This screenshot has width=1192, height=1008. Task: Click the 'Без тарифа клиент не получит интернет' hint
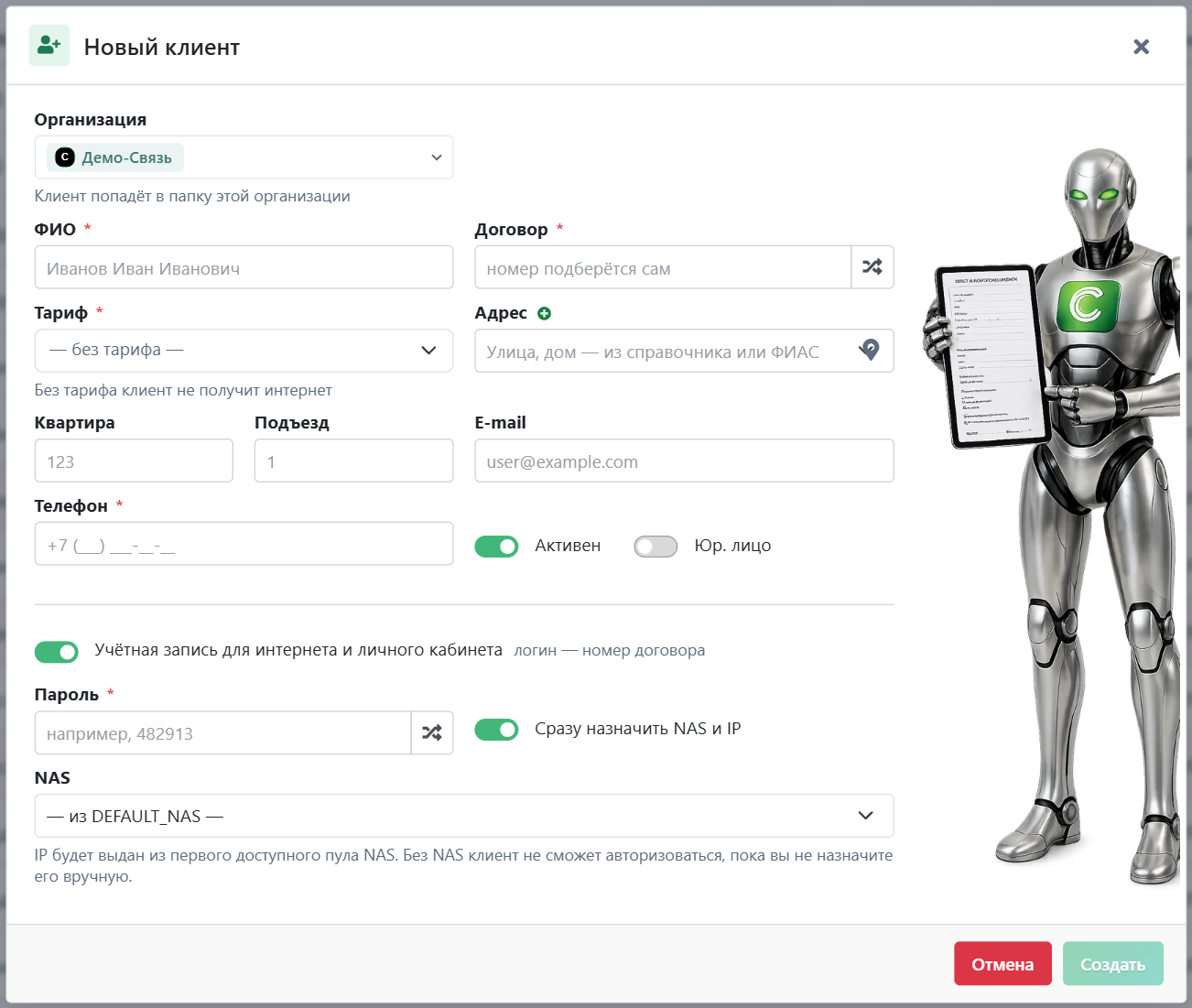(183, 390)
